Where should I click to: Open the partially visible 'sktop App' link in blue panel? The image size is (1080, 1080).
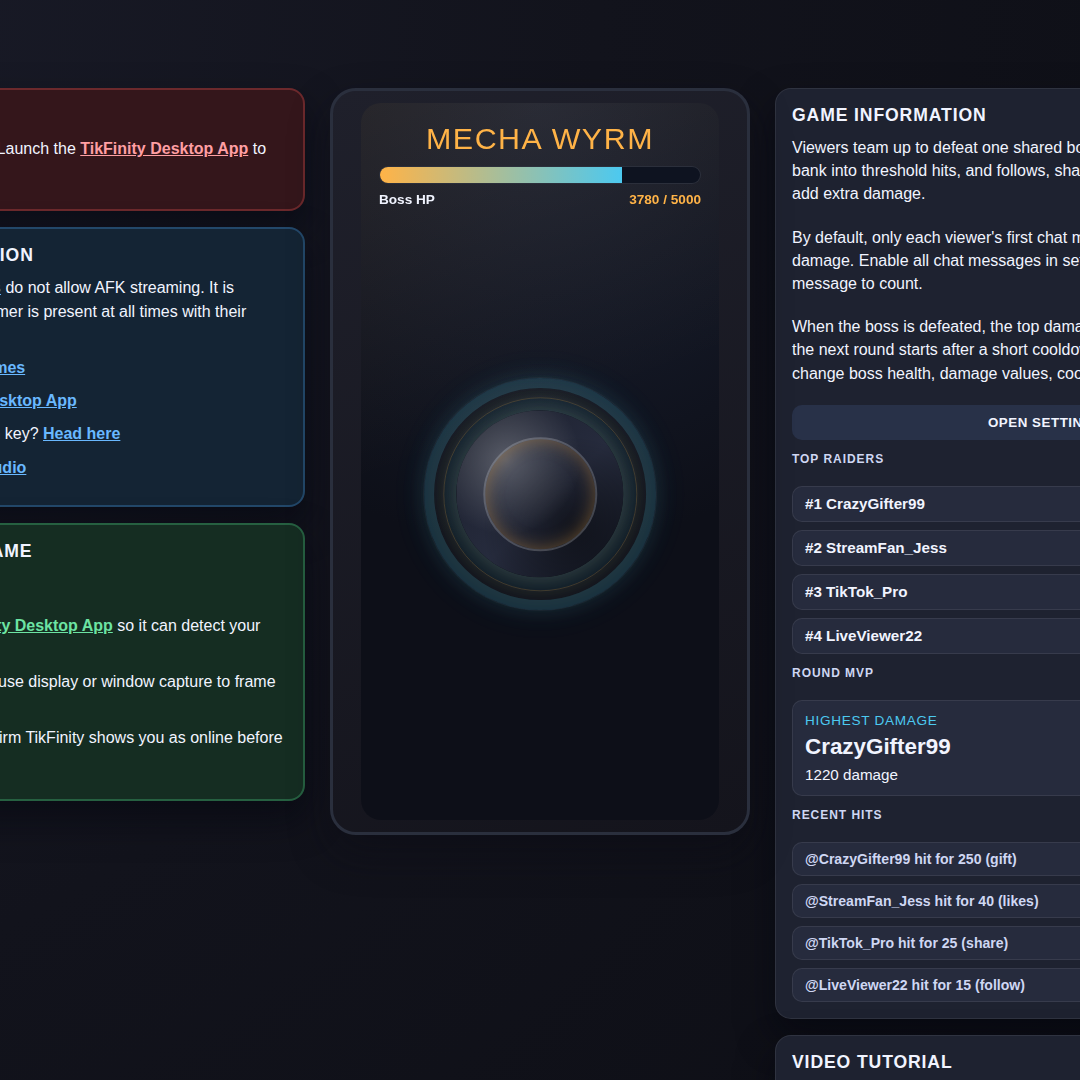(x=38, y=400)
